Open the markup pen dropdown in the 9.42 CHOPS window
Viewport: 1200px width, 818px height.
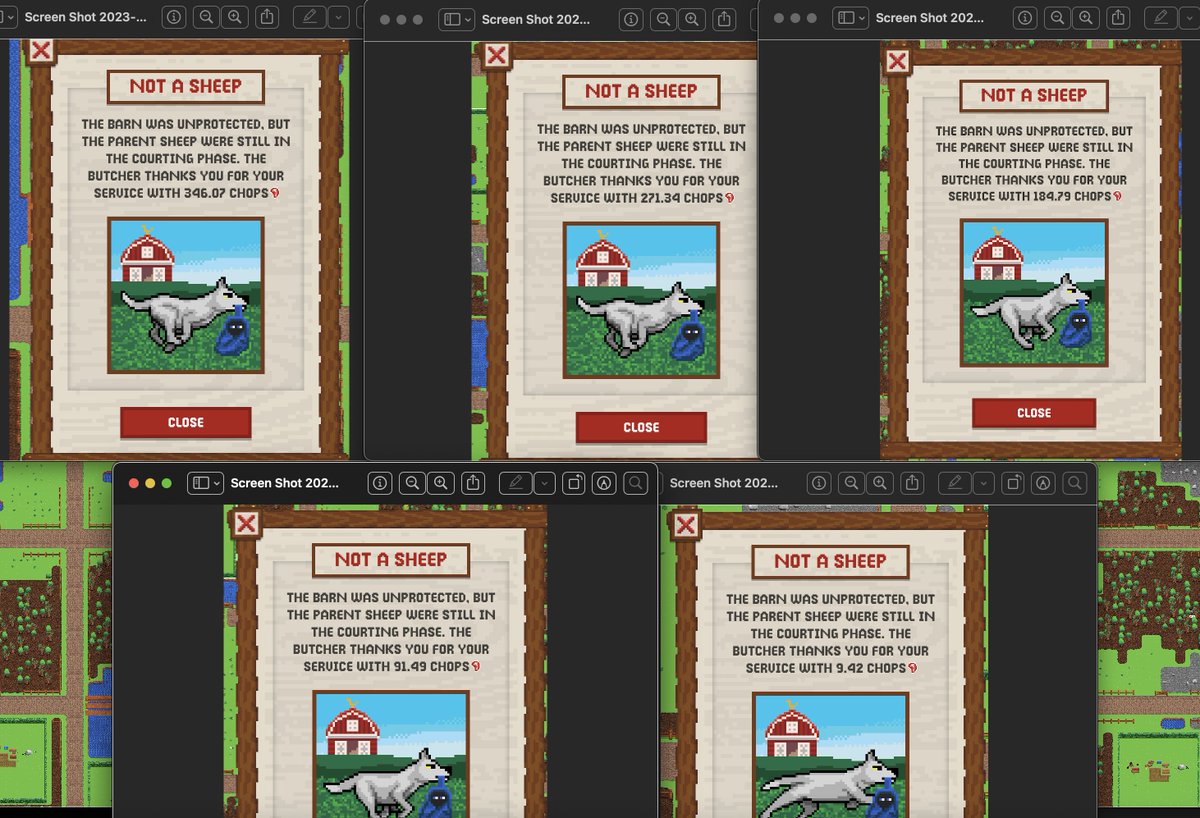coord(982,483)
